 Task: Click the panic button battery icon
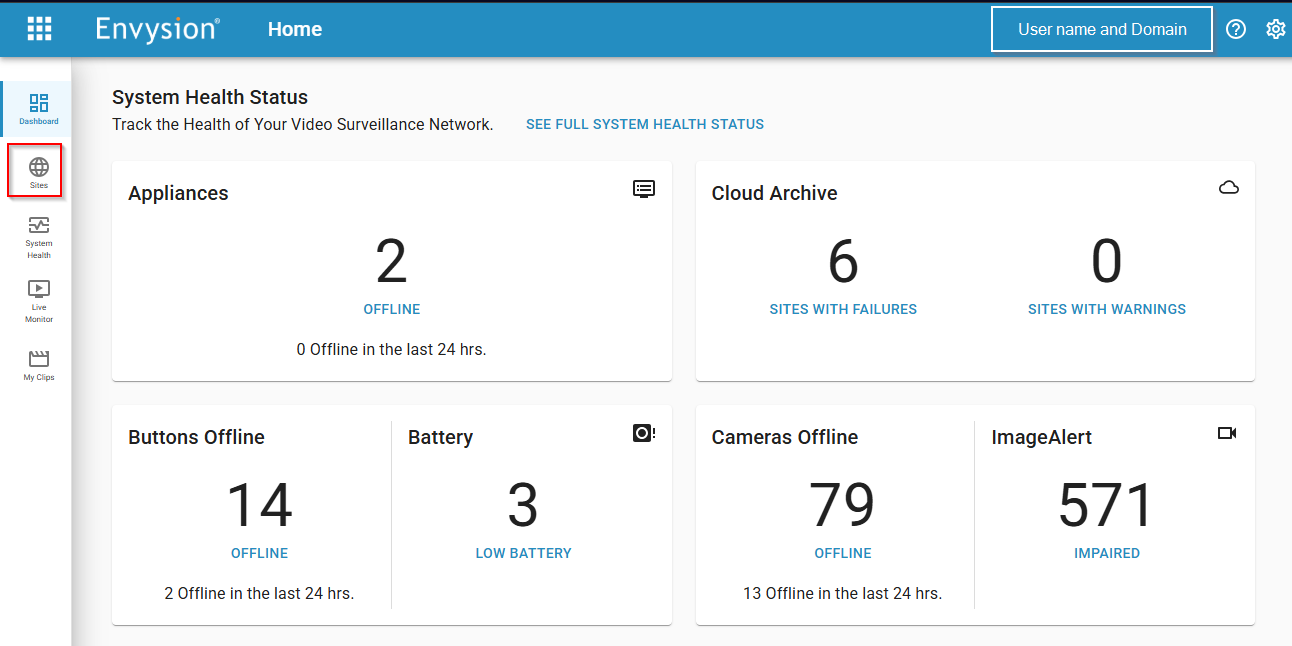644,433
